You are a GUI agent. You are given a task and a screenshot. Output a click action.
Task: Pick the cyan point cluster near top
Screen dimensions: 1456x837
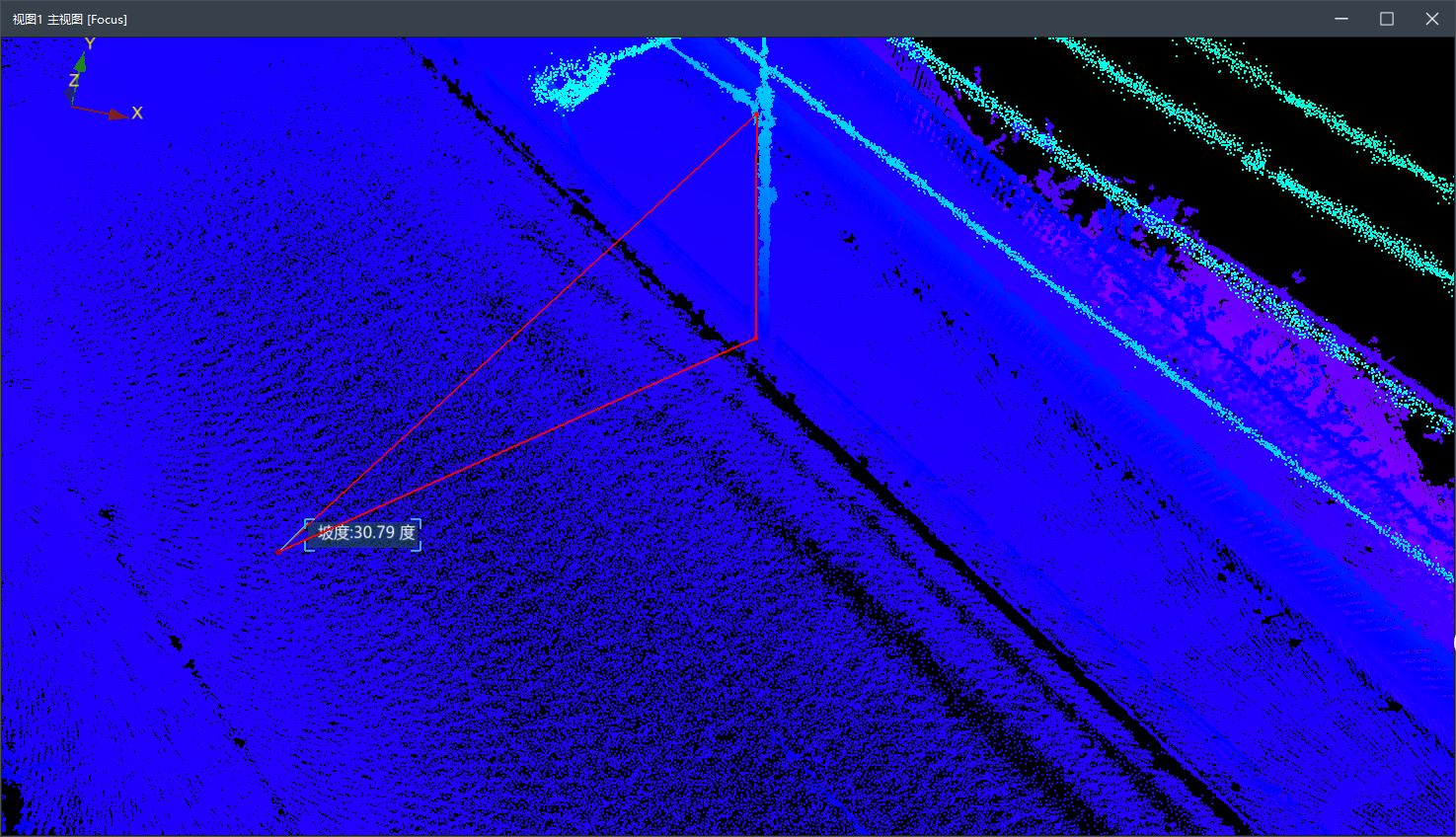click(x=573, y=79)
